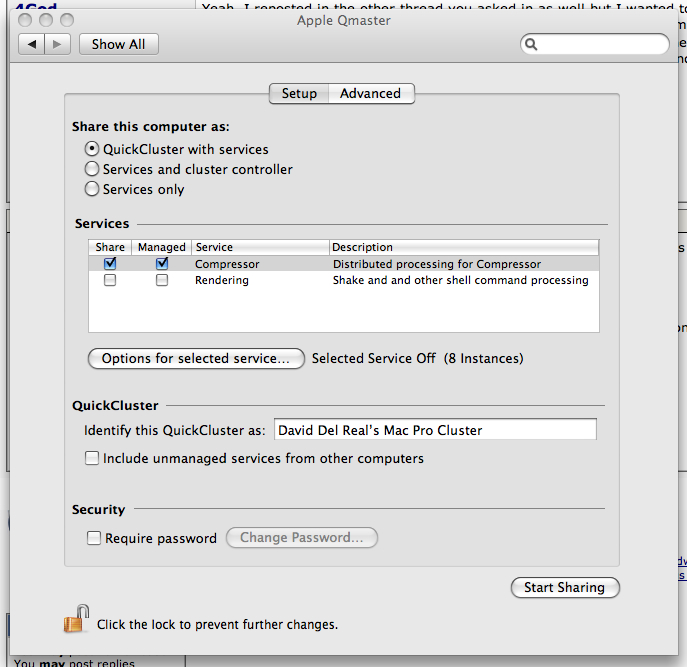This screenshot has height=667, width=687.
Task: Select the Compressor service row
Action: [x=344, y=264]
